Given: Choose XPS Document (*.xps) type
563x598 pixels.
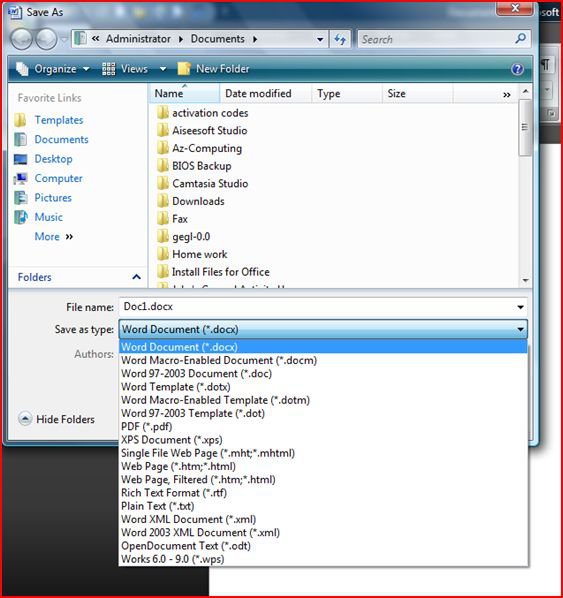Looking at the screenshot, I should click(x=323, y=440).
